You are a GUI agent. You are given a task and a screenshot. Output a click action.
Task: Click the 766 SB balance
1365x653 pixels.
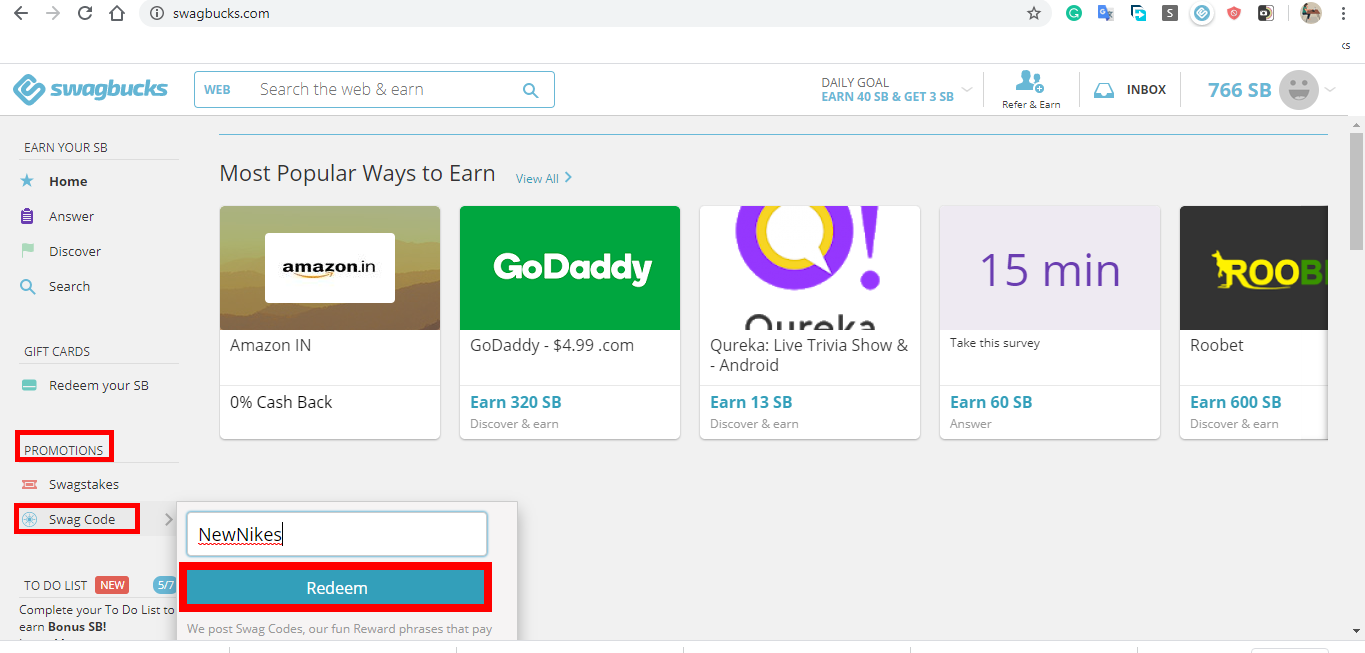[1239, 90]
